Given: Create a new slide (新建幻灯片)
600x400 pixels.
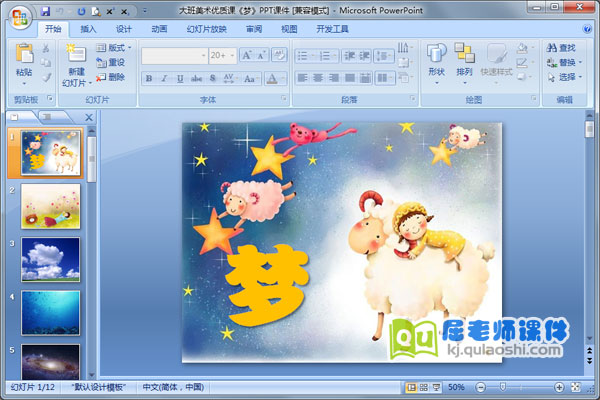Looking at the screenshot, I should (x=77, y=65).
